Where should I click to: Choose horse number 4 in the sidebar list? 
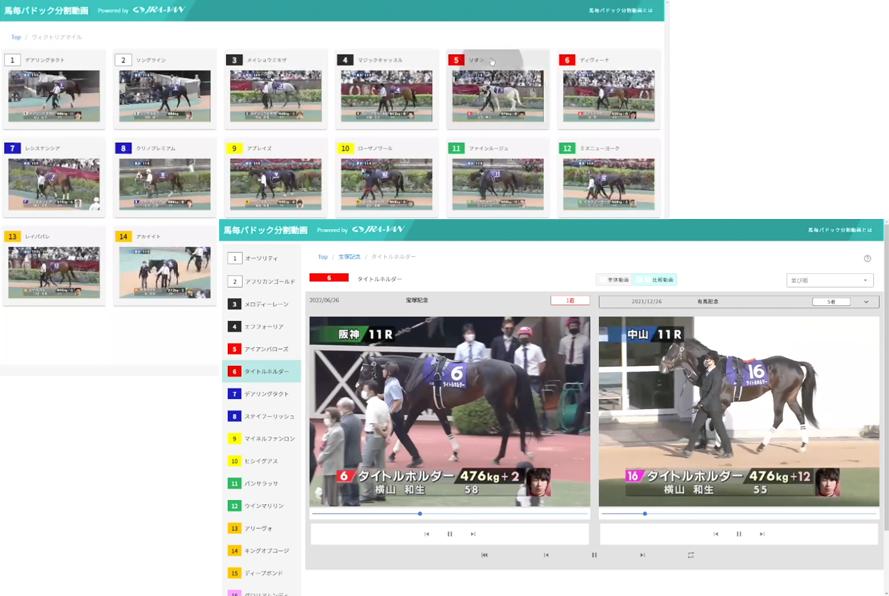click(x=261, y=327)
